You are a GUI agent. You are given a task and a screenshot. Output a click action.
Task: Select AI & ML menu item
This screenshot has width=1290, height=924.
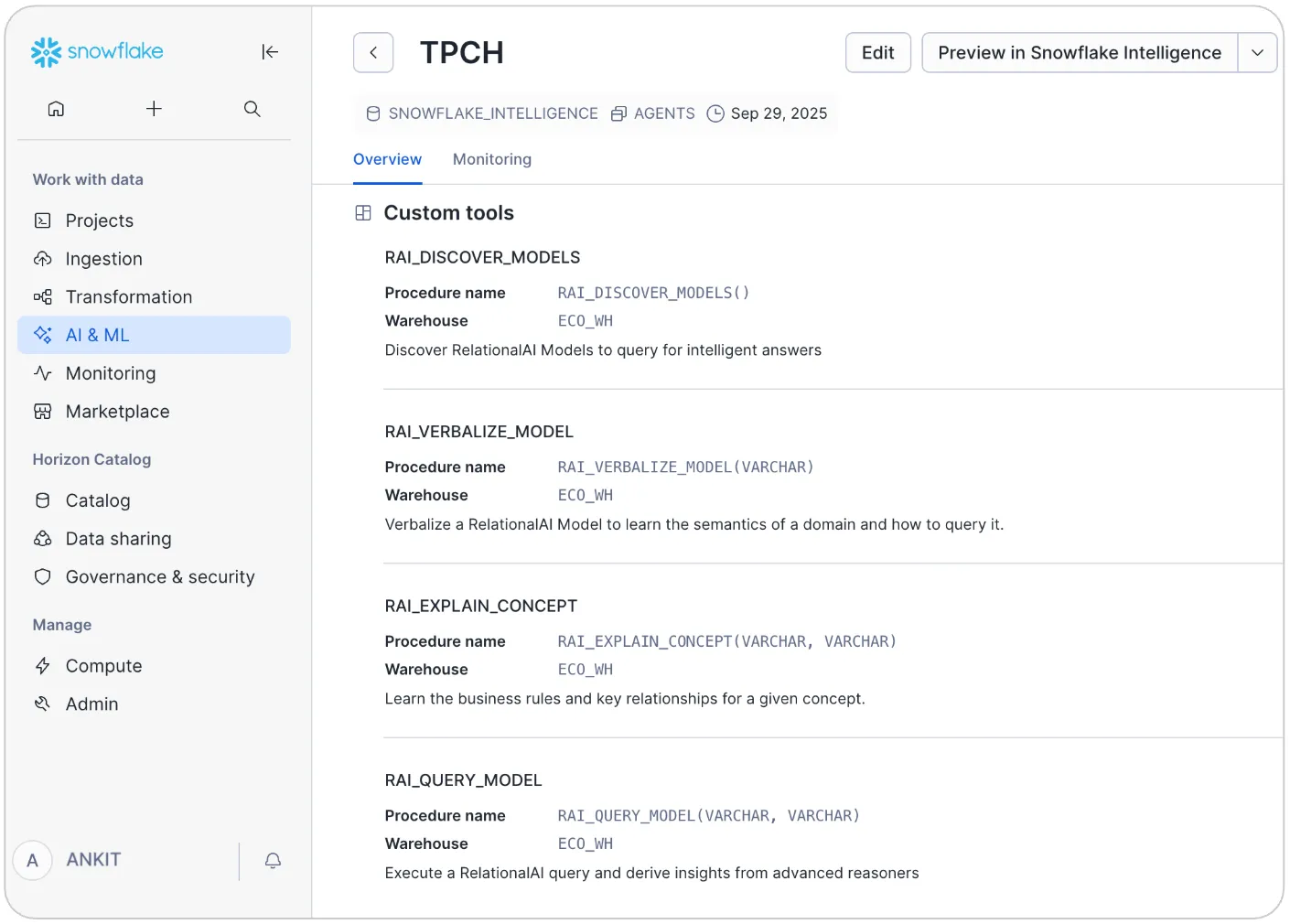tap(97, 335)
